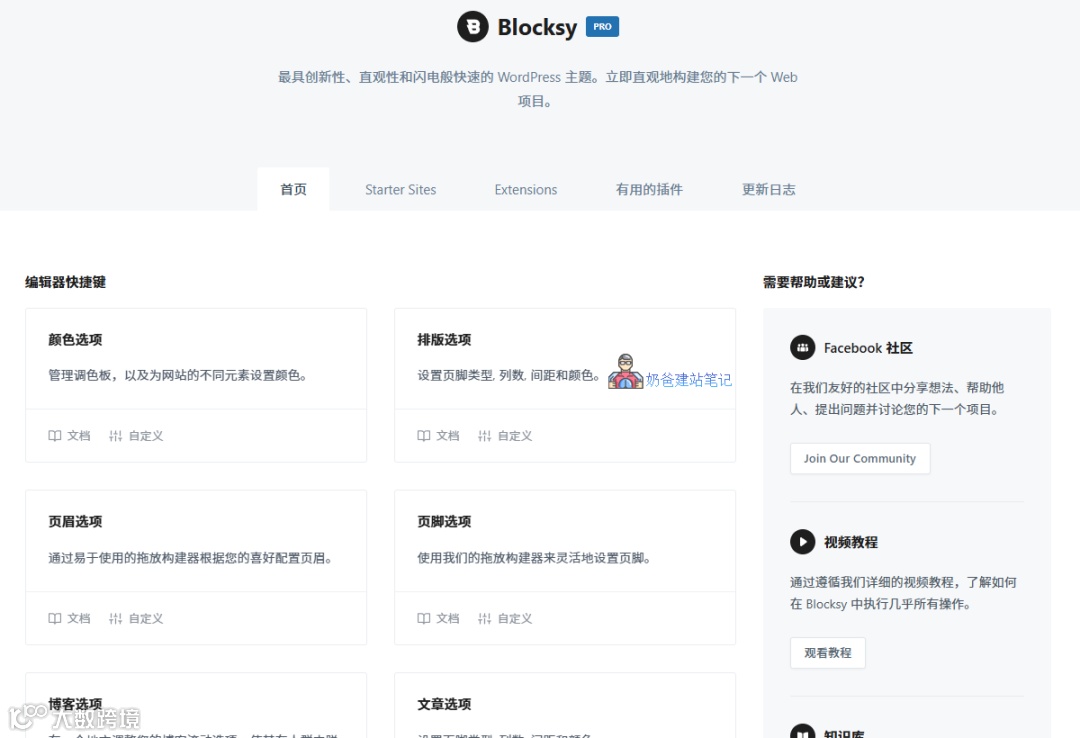Click the Blocksy logo icon
Viewport: 1080px width, 738px height.
pyautogui.click(x=472, y=27)
